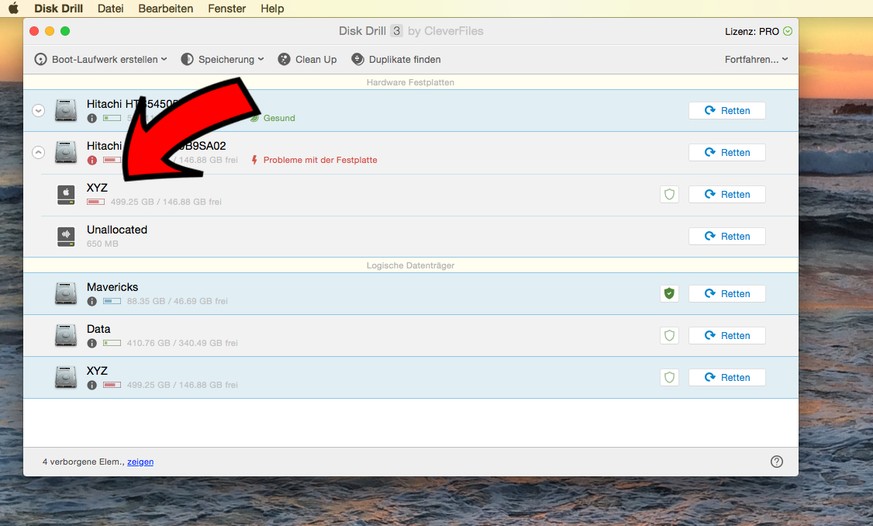Click Apple partition icon of XYZ
The width and height of the screenshot is (873, 526).
click(x=66, y=194)
